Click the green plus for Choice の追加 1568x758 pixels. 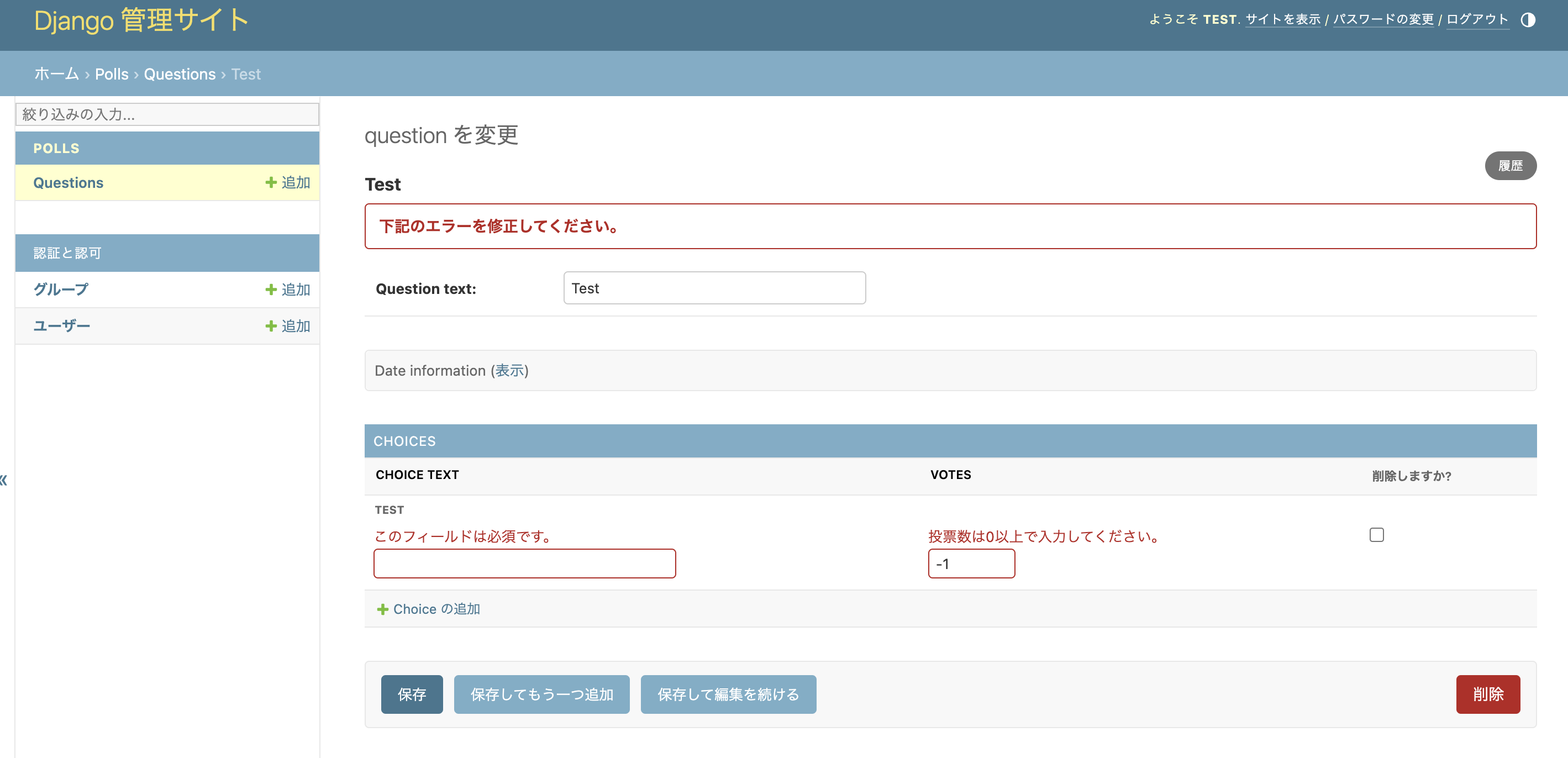point(382,609)
